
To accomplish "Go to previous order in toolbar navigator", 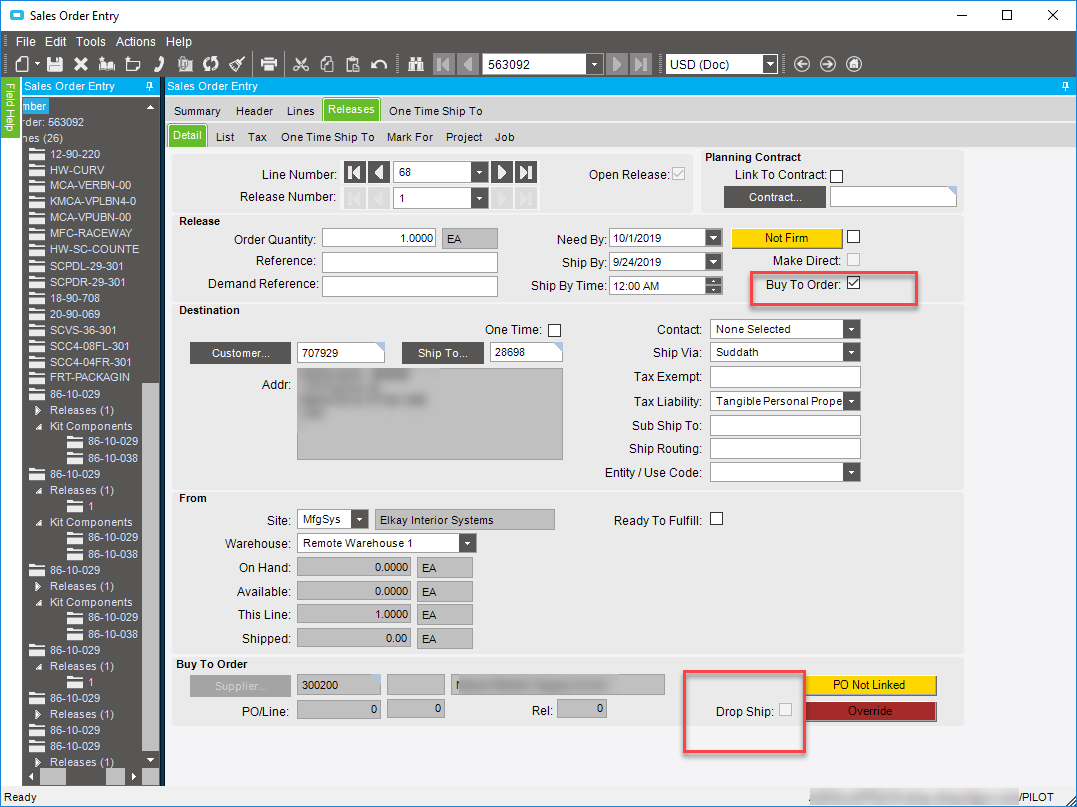I will (x=468, y=64).
